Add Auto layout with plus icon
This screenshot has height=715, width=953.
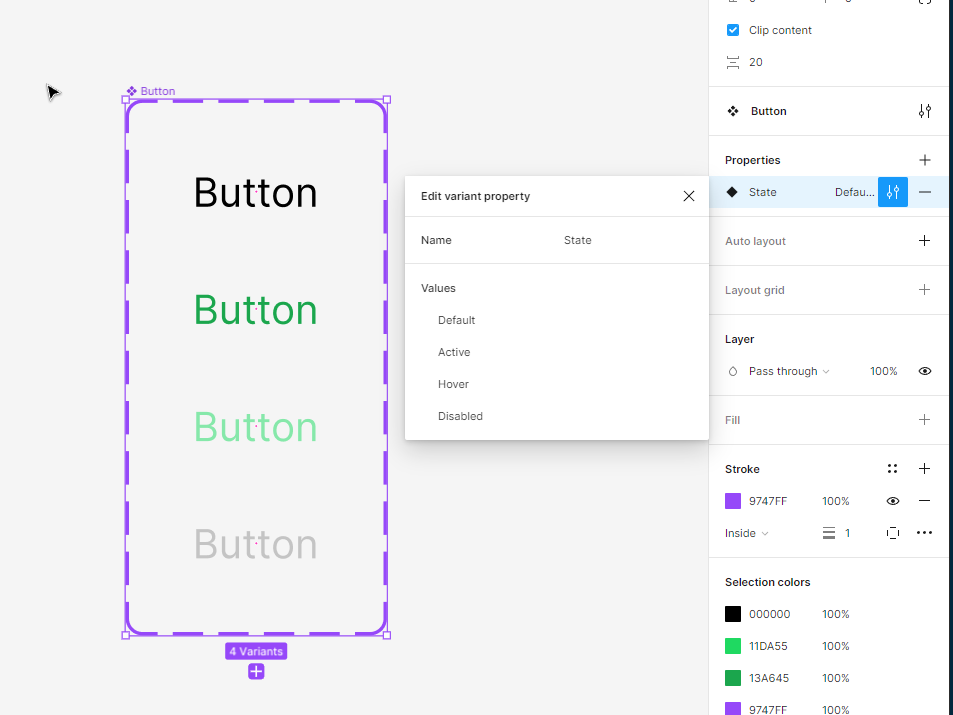(x=924, y=241)
